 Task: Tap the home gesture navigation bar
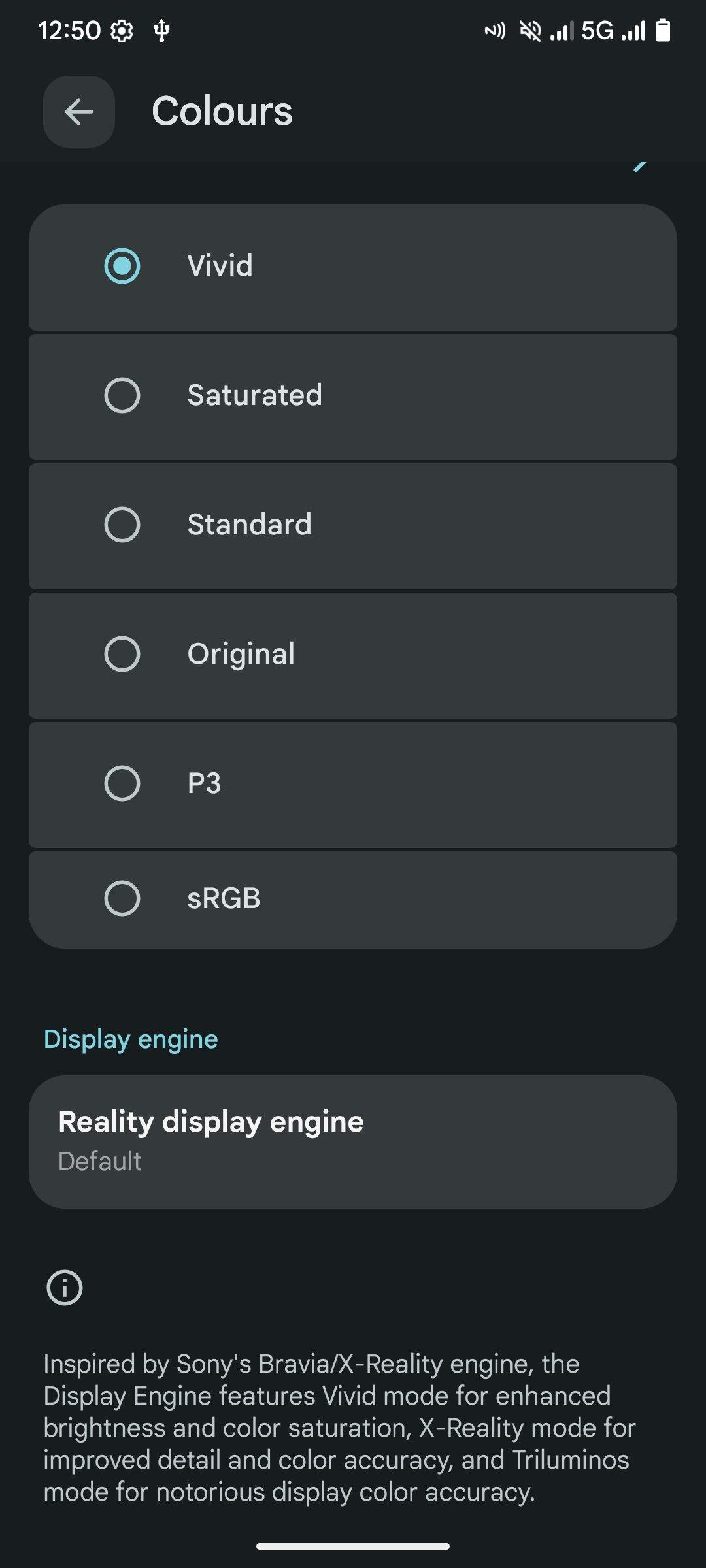(353, 1546)
